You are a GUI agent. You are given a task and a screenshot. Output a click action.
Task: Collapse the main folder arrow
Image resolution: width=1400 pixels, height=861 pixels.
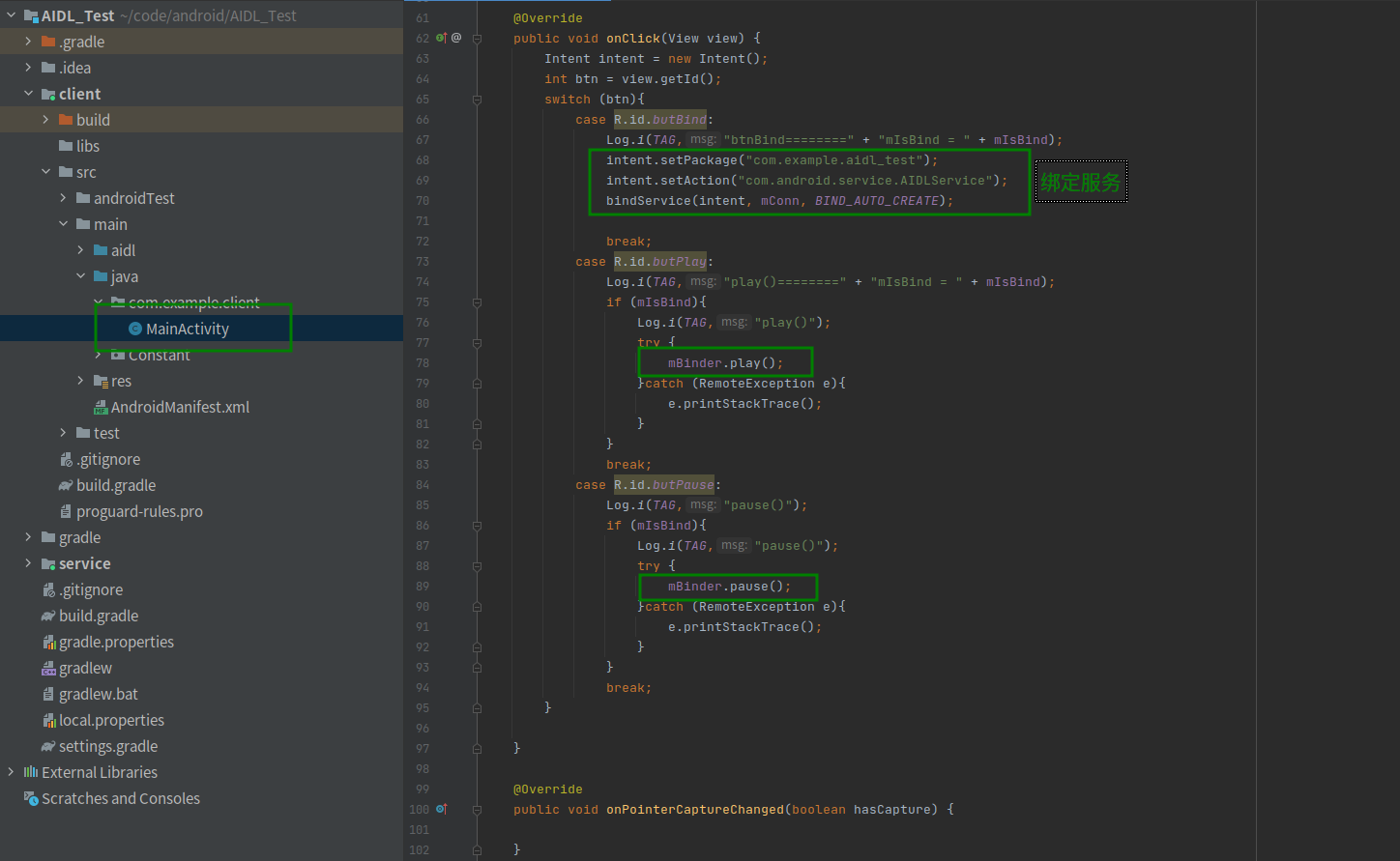point(63,224)
